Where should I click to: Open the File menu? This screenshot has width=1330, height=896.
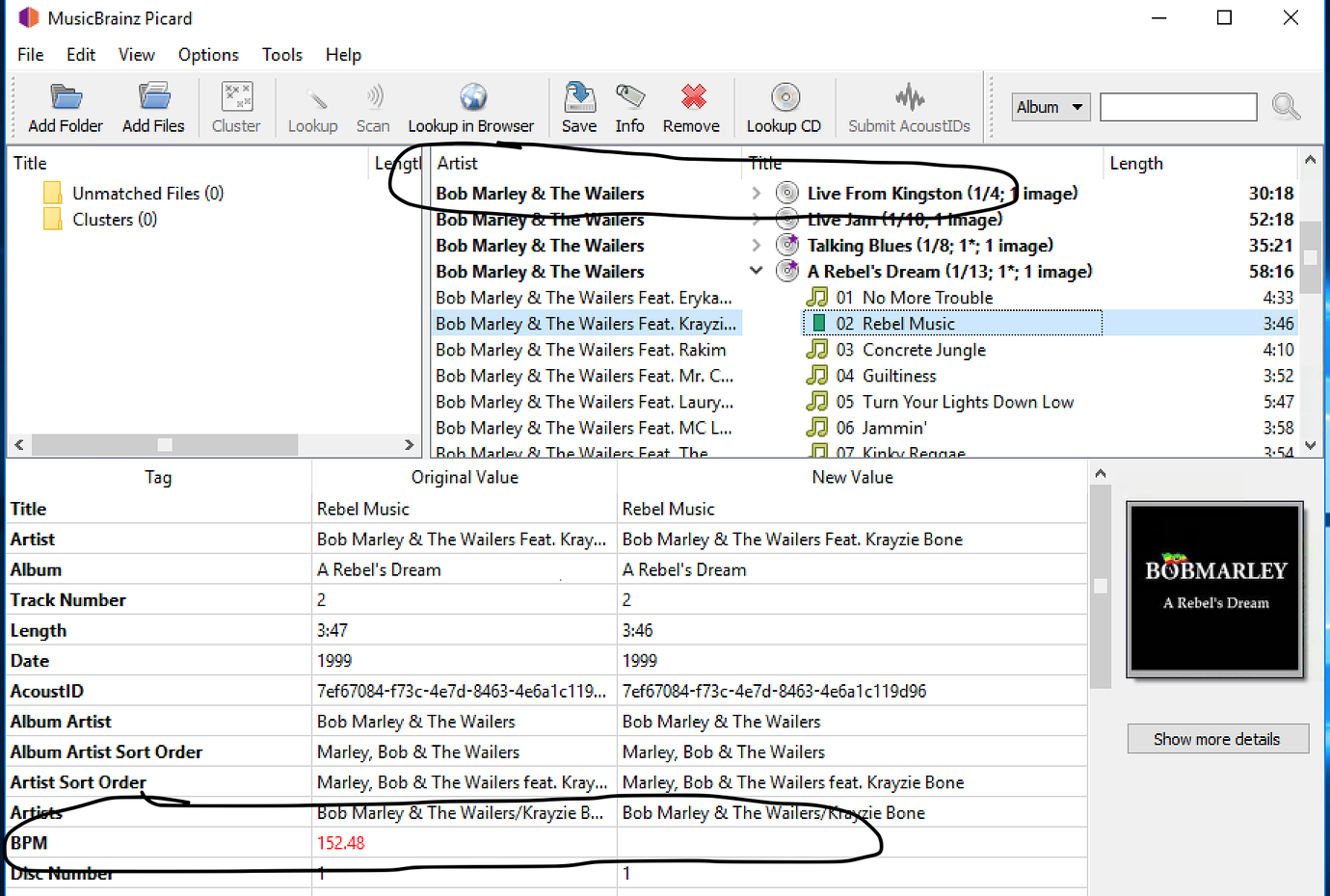(31, 55)
